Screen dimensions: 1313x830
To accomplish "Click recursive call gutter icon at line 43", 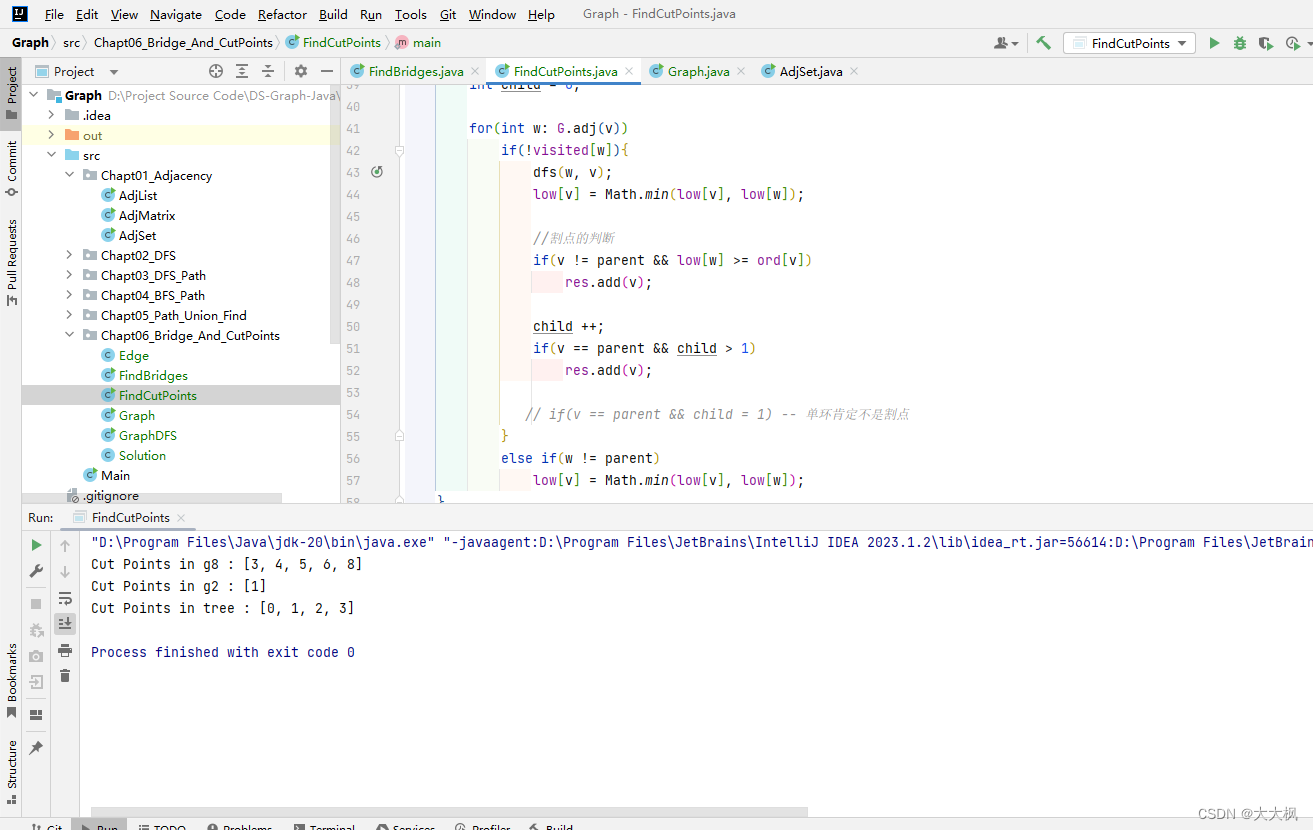I will click(x=377, y=172).
